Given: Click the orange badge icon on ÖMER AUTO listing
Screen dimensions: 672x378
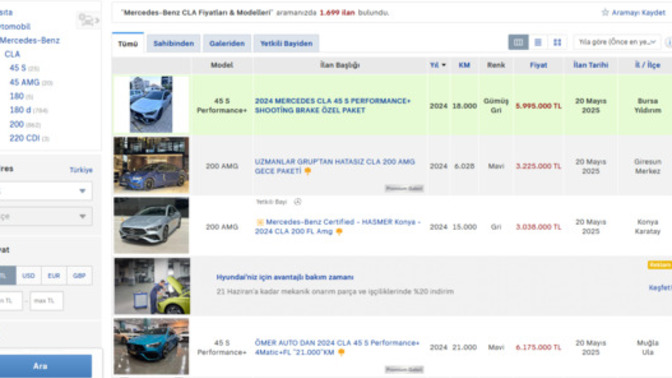Looking at the screenshot, I should 341,352.
